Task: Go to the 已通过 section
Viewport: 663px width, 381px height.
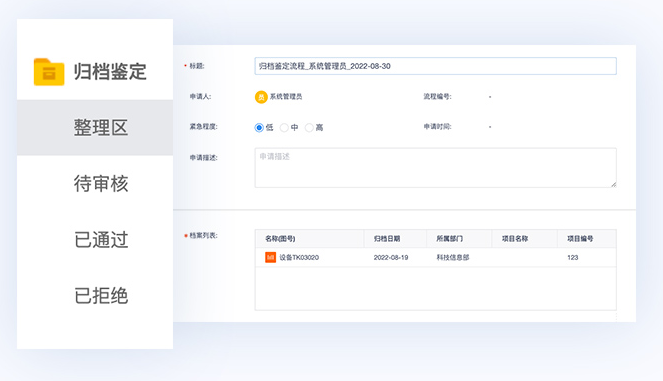Action: (101, 240)
